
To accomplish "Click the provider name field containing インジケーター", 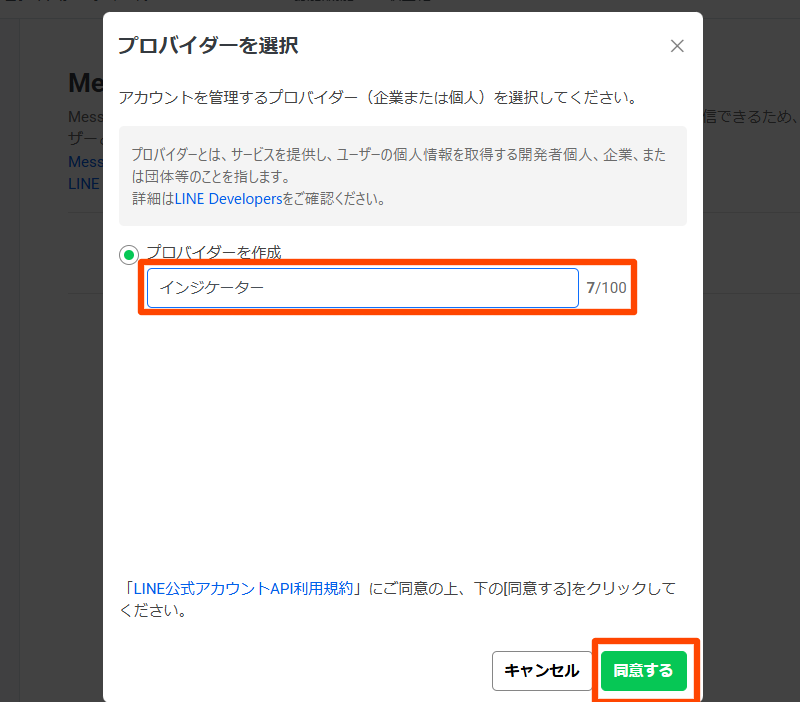I will click(363, 288).
